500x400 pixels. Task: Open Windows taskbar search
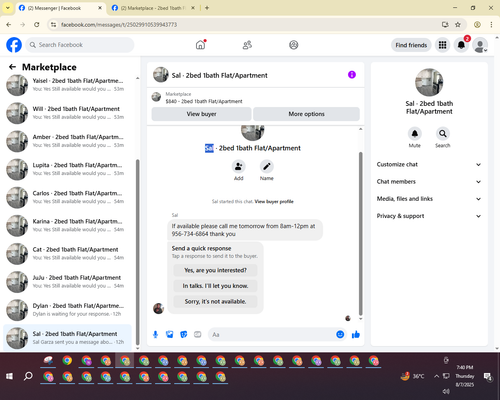point(28,376)
